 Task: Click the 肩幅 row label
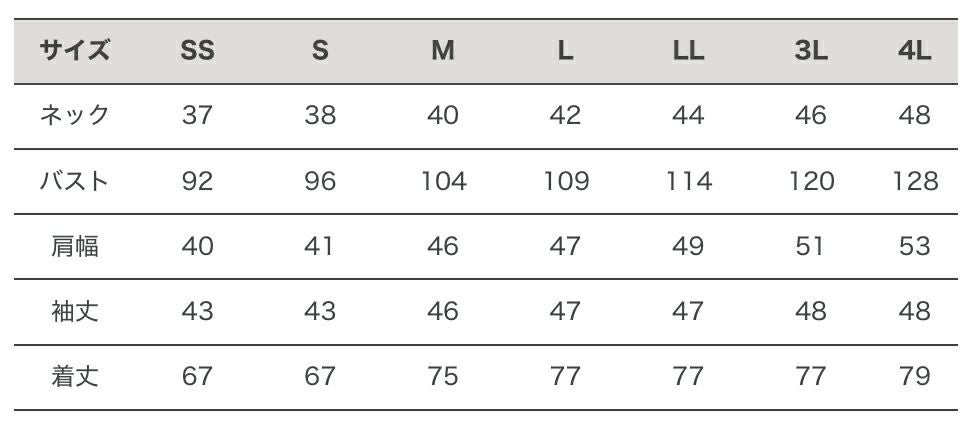(75, 246)
